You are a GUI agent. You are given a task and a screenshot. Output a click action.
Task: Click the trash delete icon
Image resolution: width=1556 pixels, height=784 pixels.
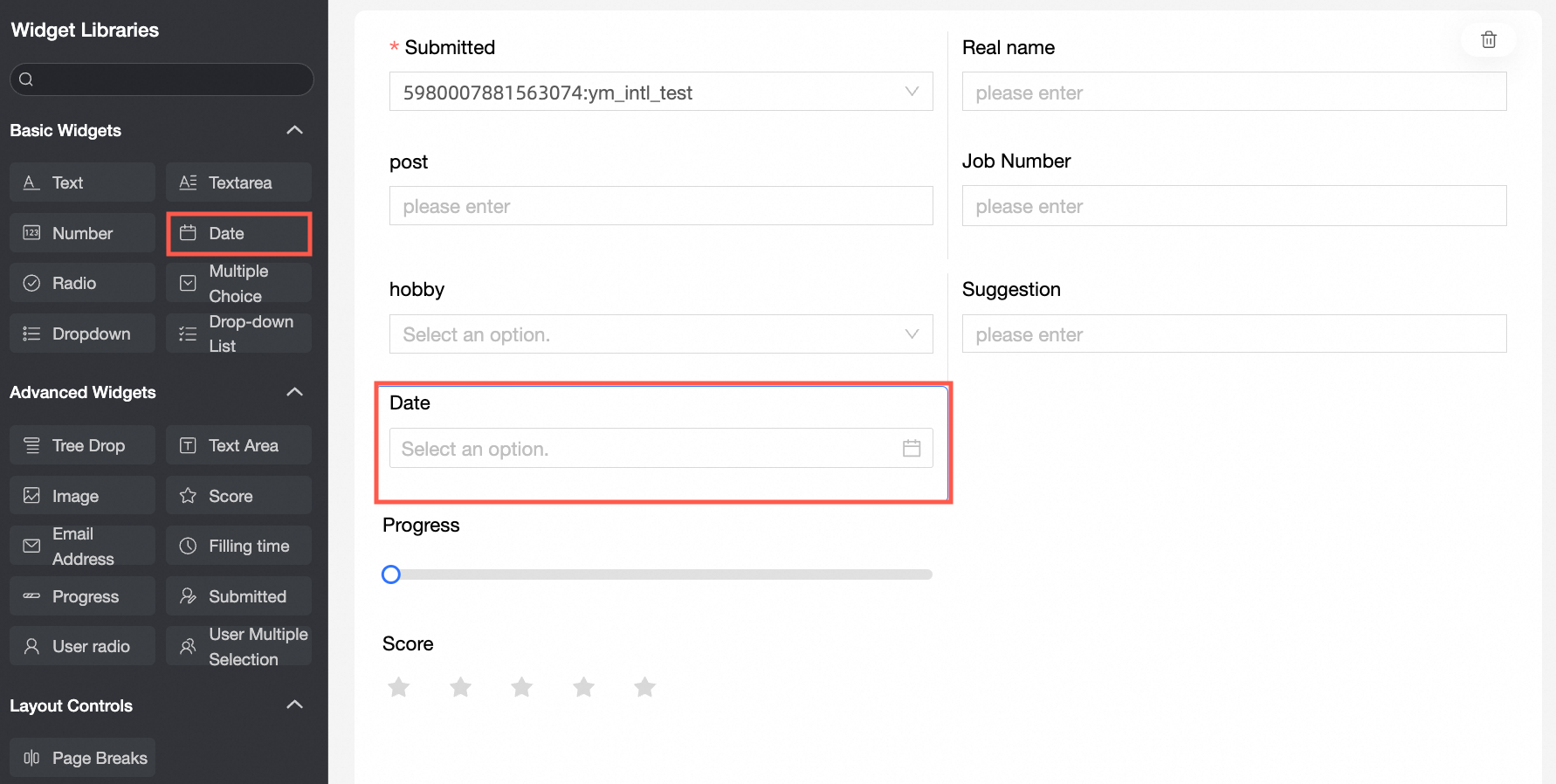(1489, 39)
